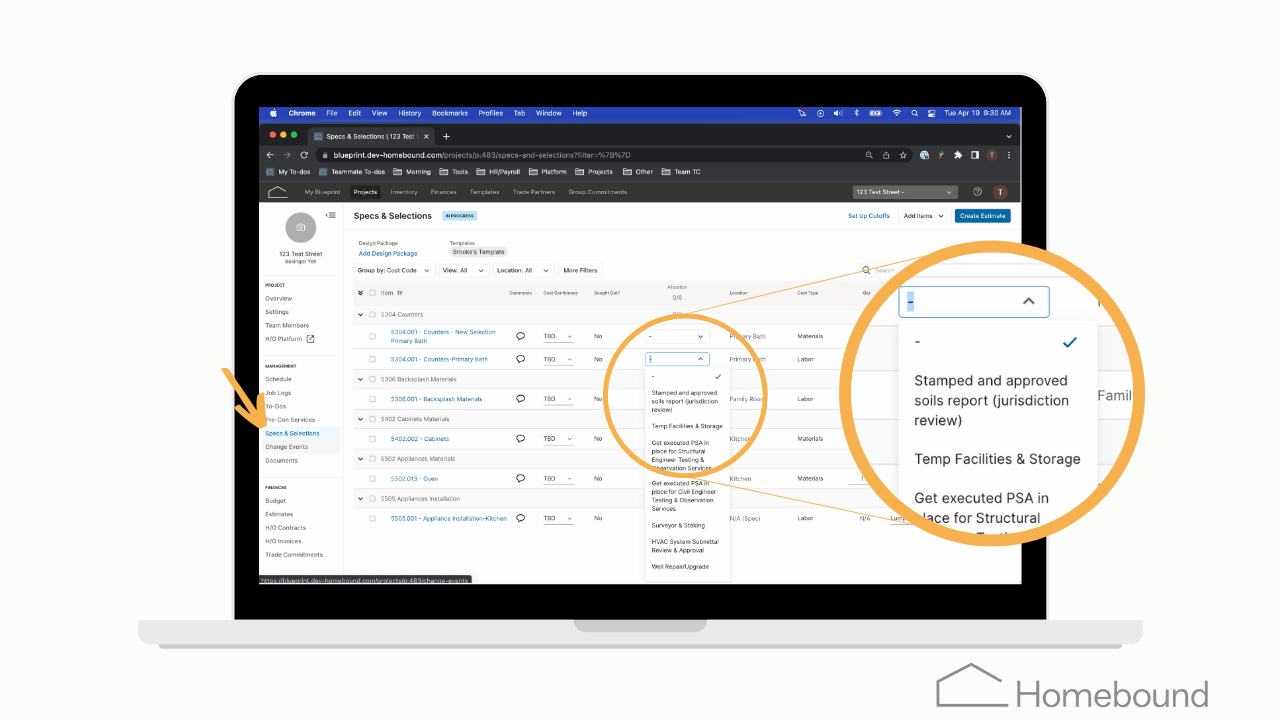This screenshot has width=1280, height=720.
Task: Collapse the sidebar using the collapse icon
Action: click(x=331, y=215)
